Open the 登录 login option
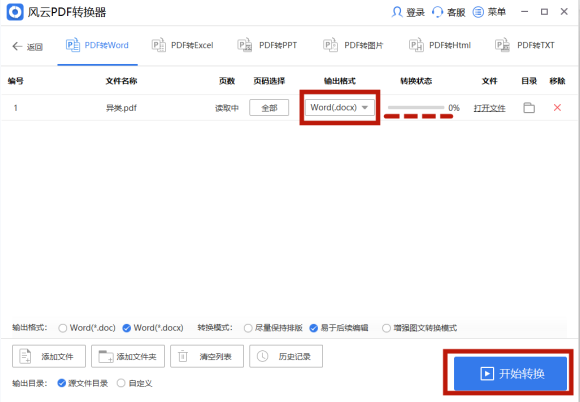The height and width of the screenshot is (402, 580). pyautogui.click(x=408, y=12)
